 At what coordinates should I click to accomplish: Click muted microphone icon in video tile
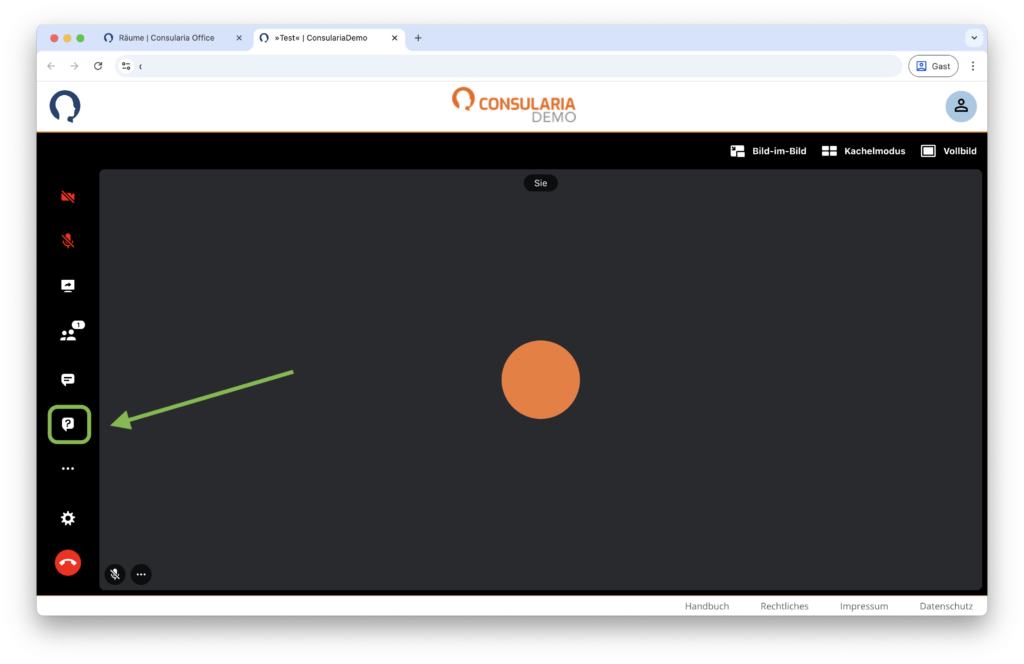point(115,574)
